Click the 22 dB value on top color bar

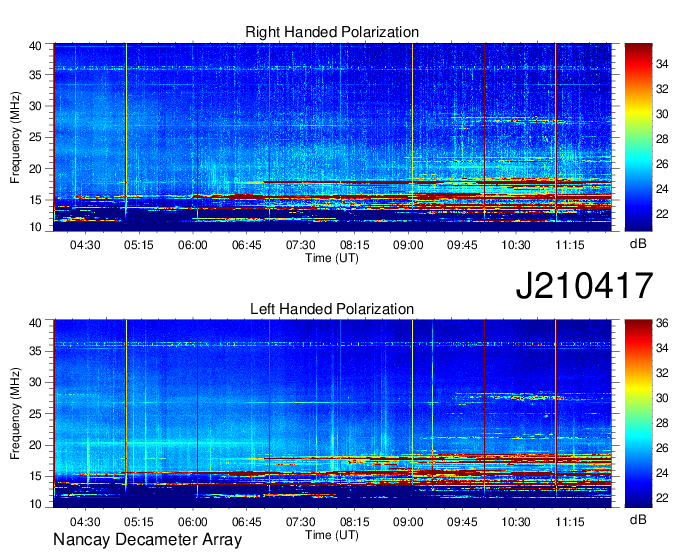click(662, 214)
